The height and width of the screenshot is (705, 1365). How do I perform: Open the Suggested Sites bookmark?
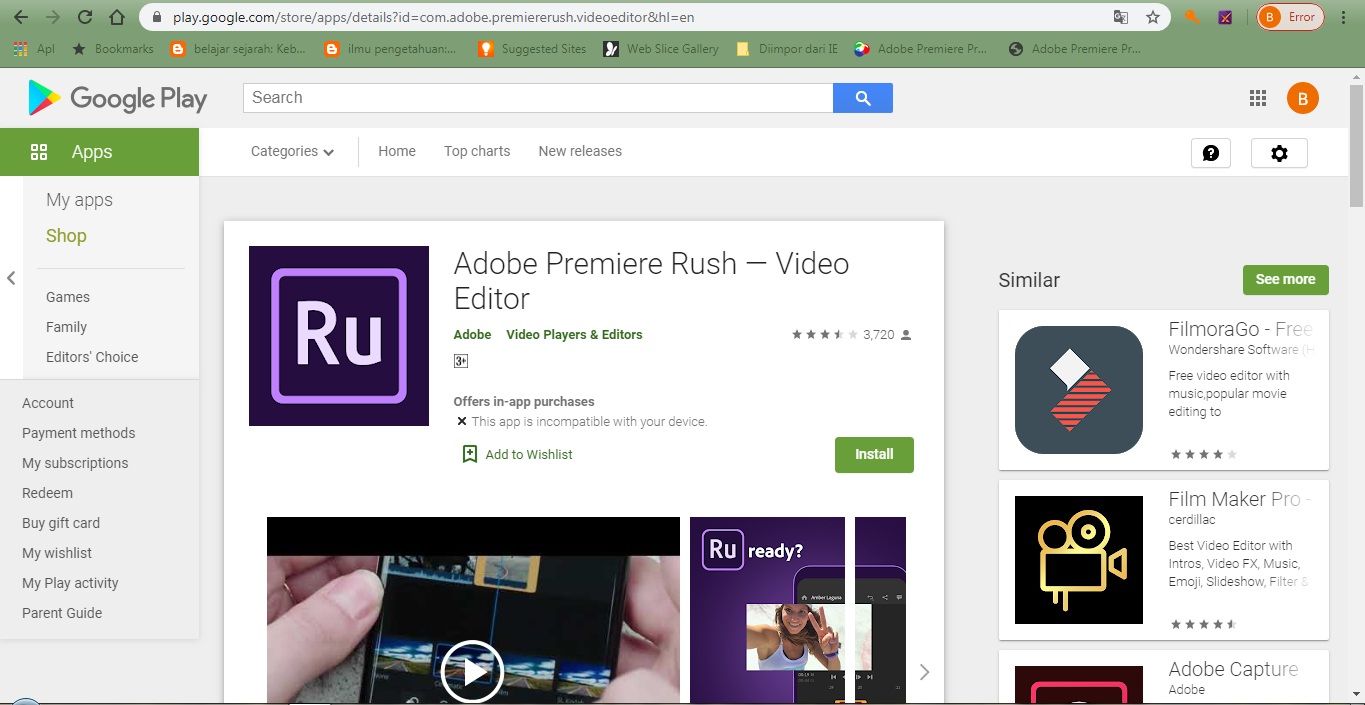(533, 48)
